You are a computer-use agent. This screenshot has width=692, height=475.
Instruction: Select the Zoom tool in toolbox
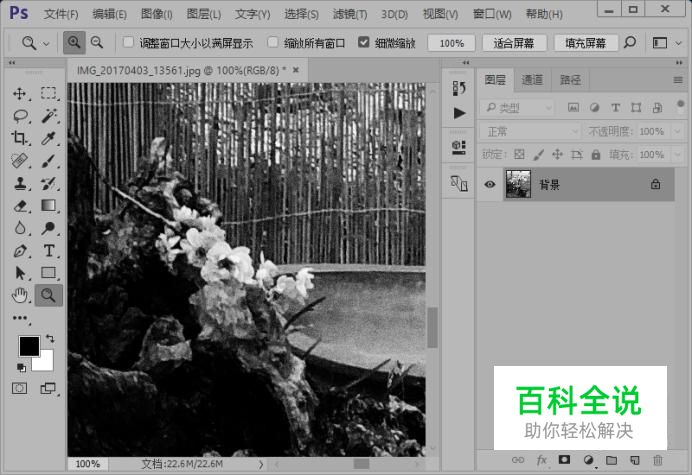coord(49,295)
